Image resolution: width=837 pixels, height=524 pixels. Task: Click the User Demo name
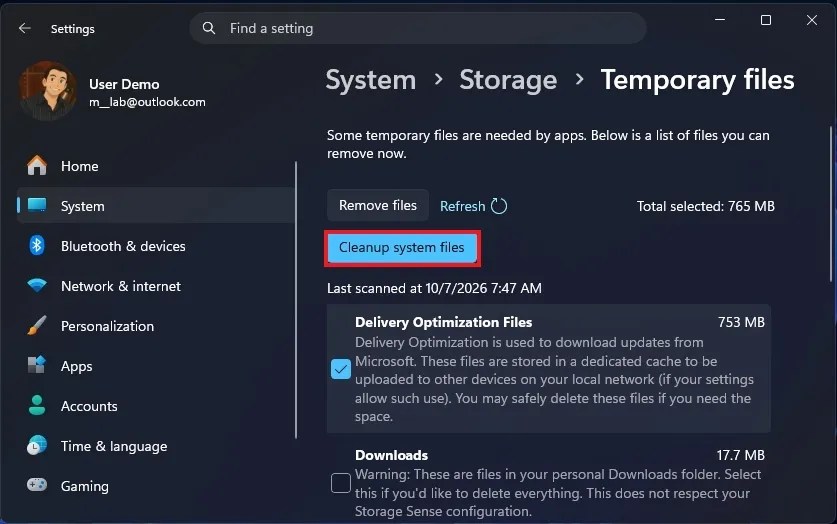pos(124,84)
